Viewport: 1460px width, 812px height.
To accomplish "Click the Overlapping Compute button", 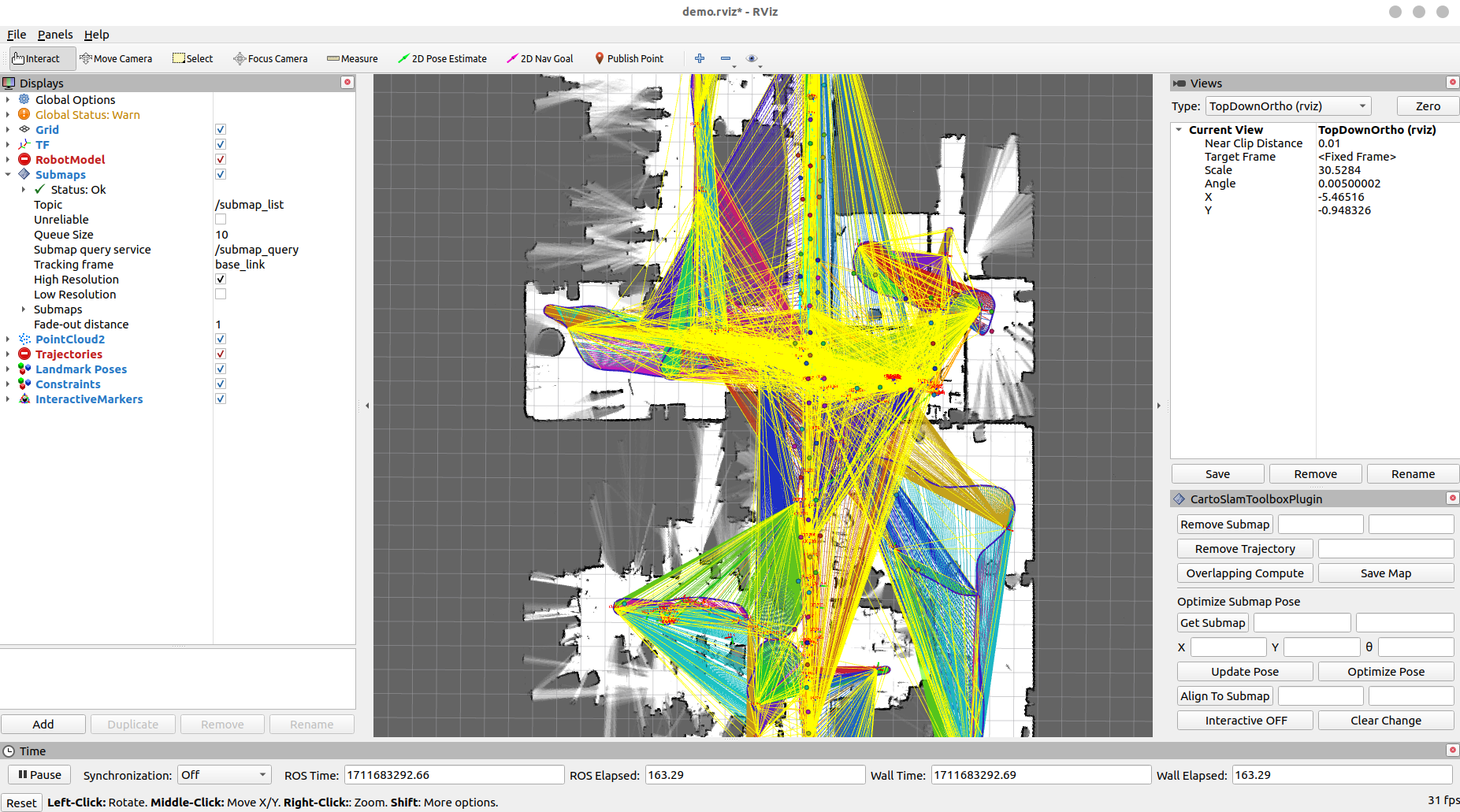I will (x=1245, y=573).
